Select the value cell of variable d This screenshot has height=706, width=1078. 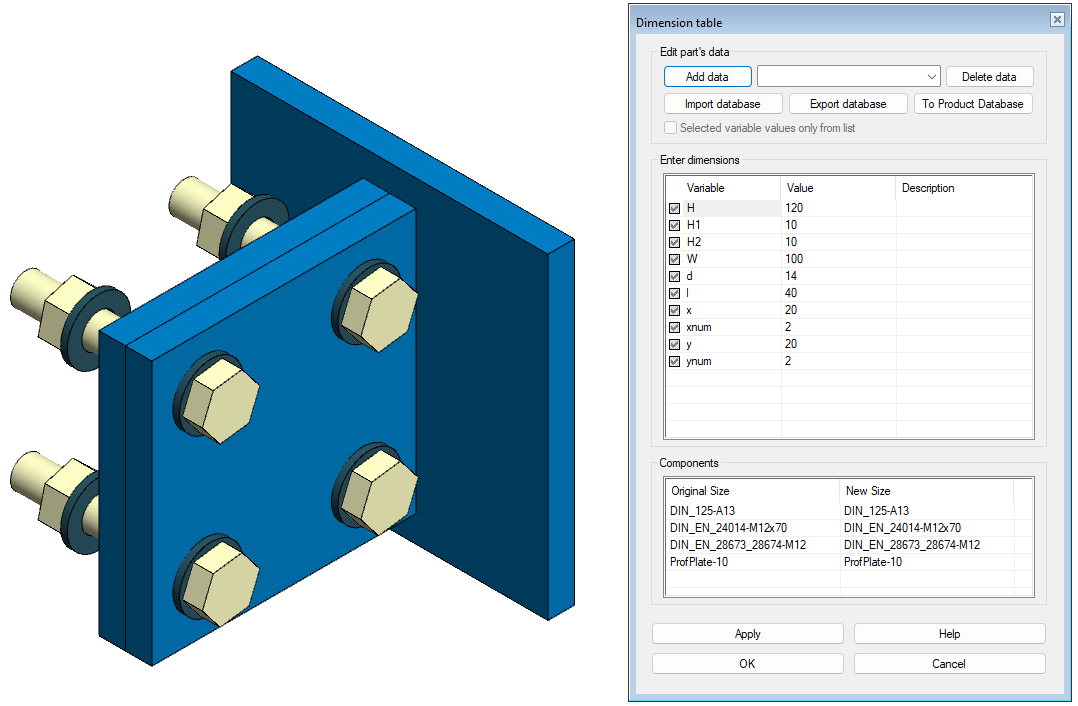point(837,276)
